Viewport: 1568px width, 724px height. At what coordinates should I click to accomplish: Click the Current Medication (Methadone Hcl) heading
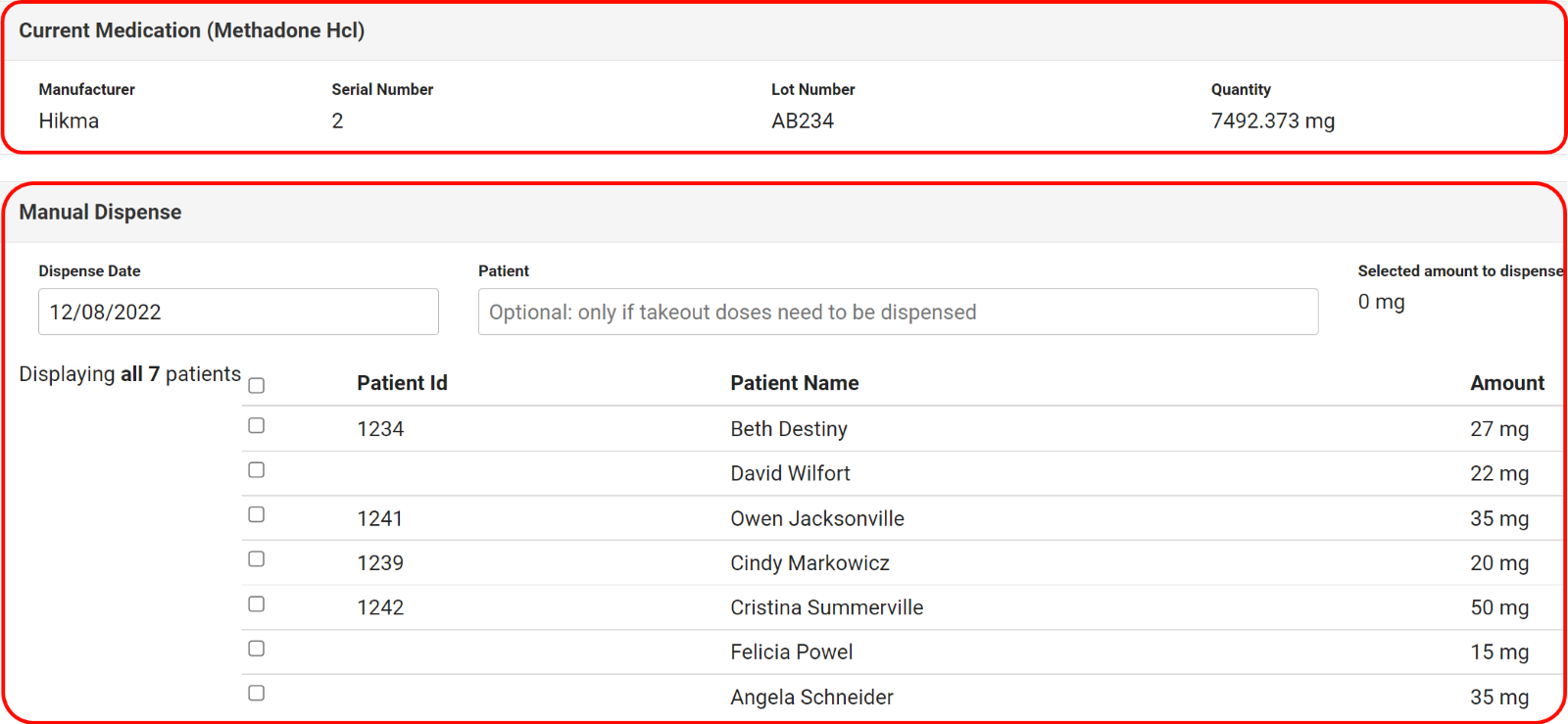click(192, 30)
